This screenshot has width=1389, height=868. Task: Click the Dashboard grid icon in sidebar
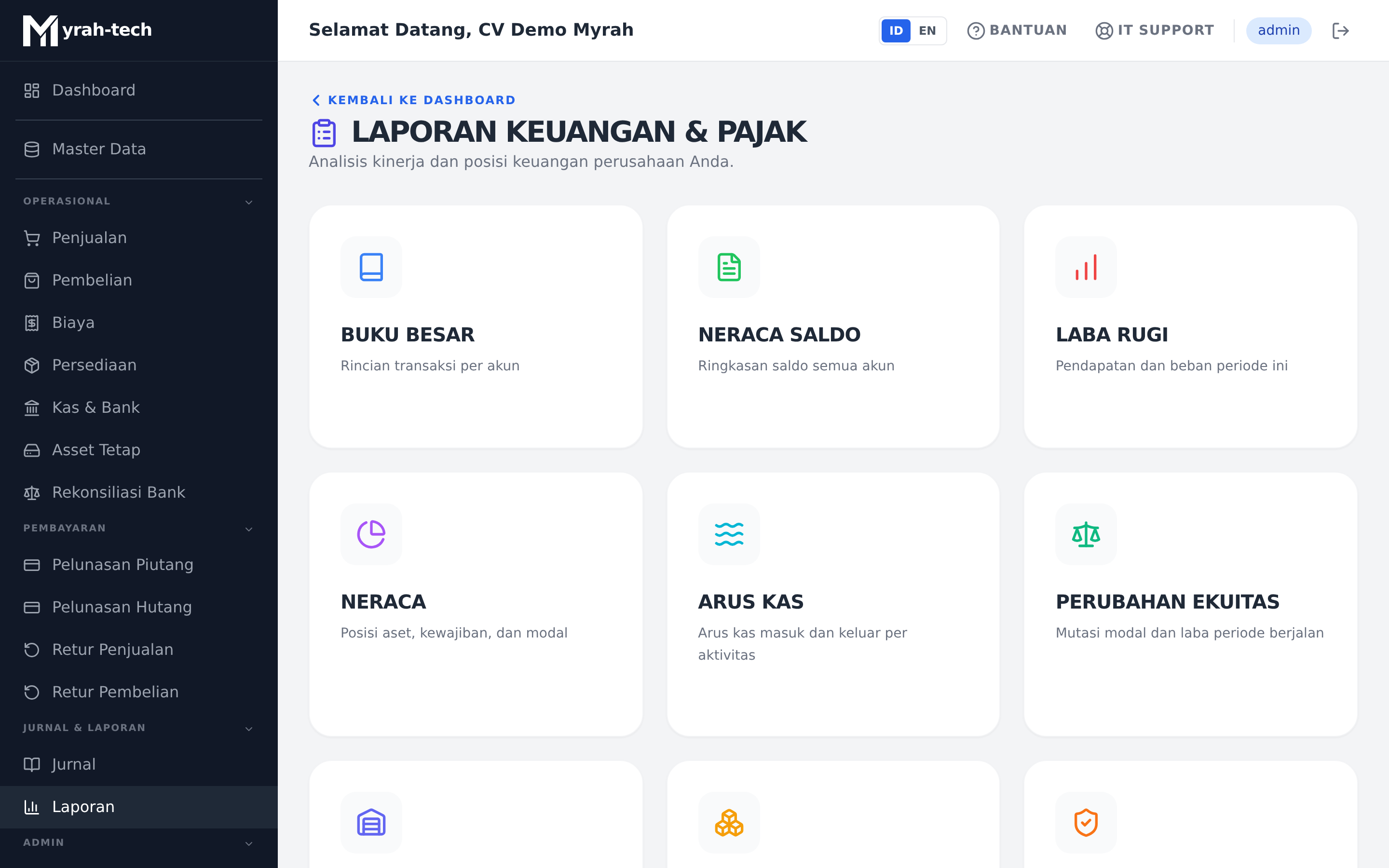point(31,91)
